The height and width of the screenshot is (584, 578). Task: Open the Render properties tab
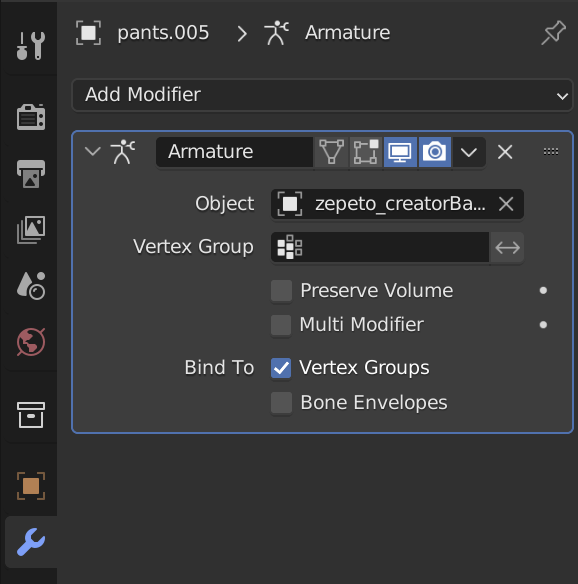(x=31, y=117)
